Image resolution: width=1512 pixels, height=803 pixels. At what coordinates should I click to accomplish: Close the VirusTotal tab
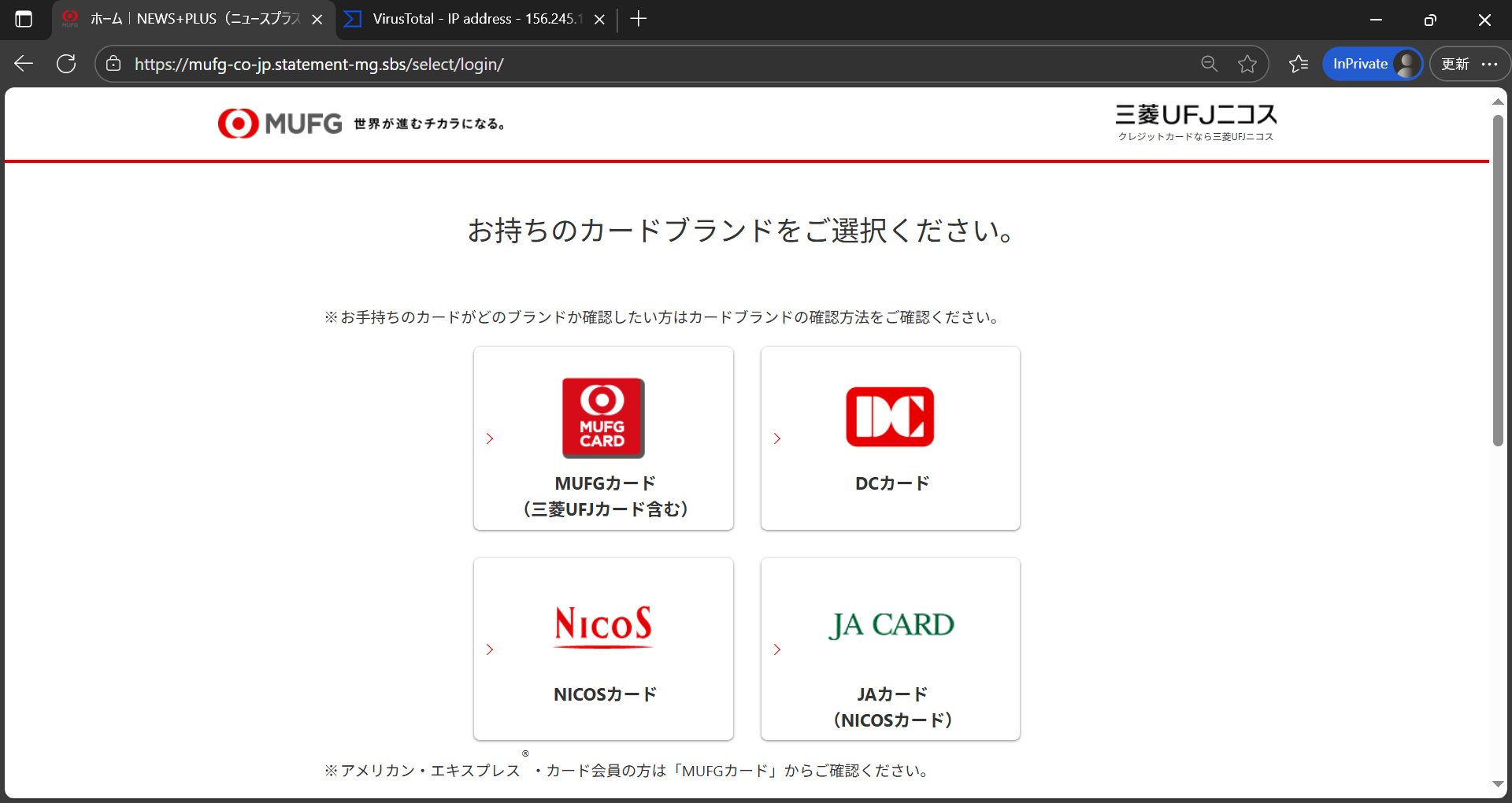click(599, 20)
